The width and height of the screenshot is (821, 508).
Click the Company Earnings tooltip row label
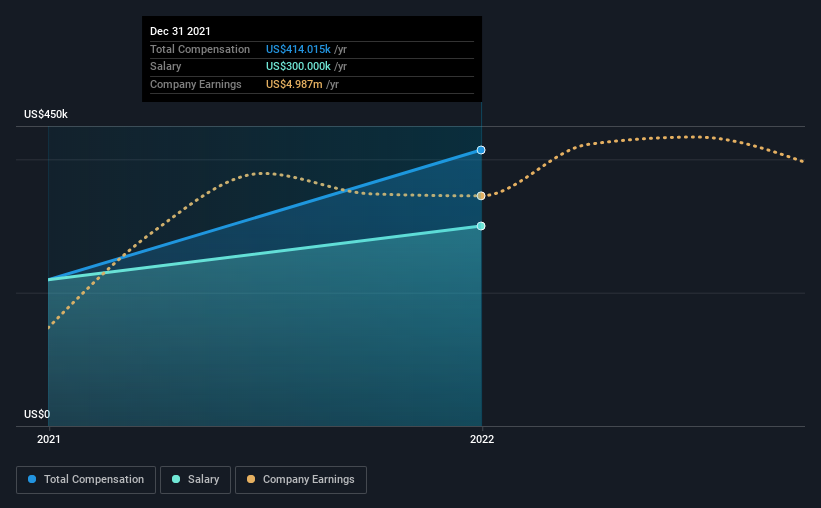click(x=196, y=84)
